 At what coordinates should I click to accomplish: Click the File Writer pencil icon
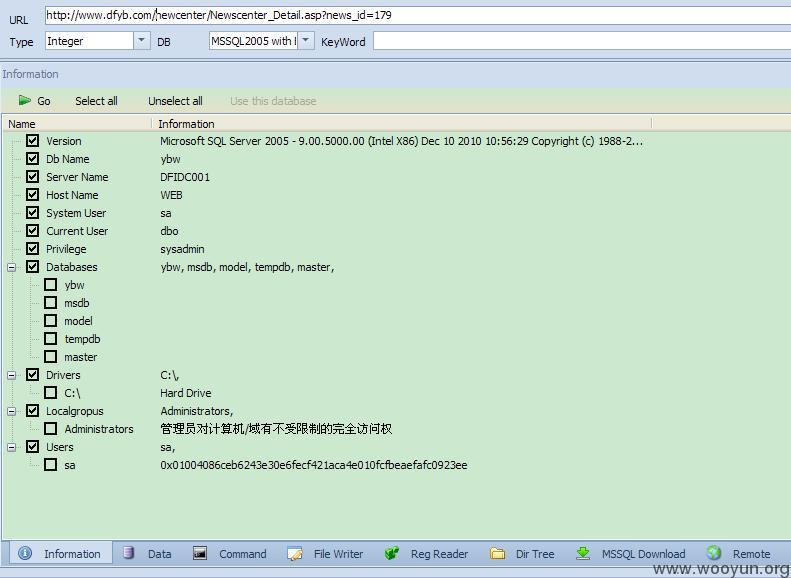click(x=295, y=554)
